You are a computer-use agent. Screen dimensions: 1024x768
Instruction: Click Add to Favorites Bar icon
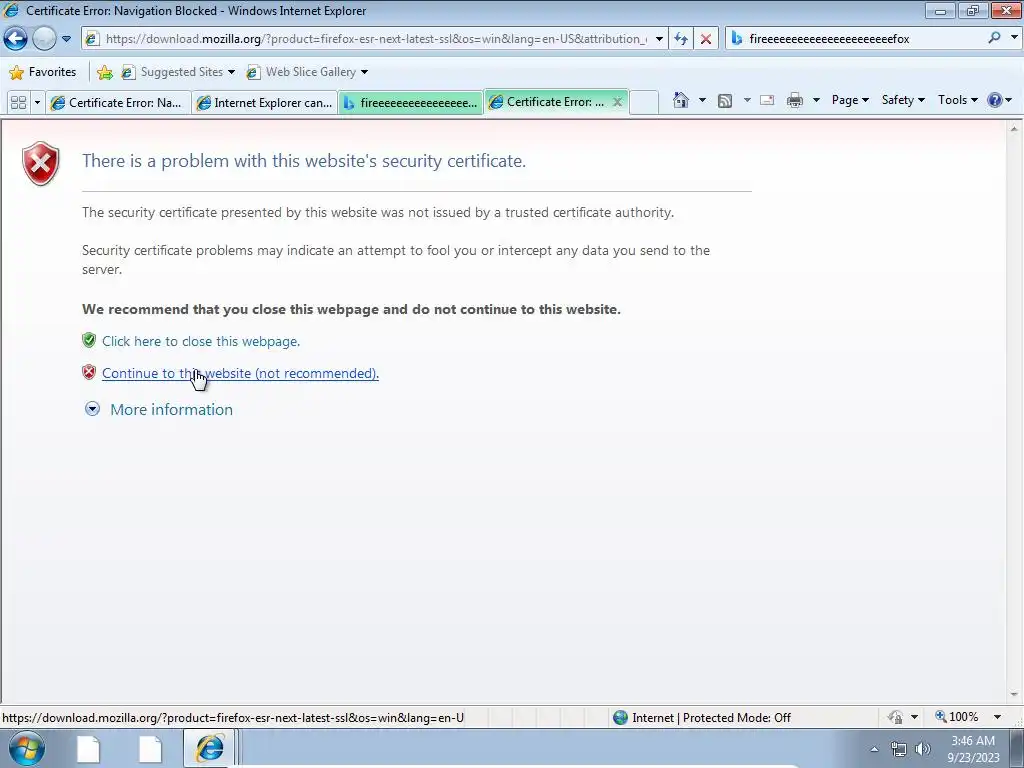point(104,72)
